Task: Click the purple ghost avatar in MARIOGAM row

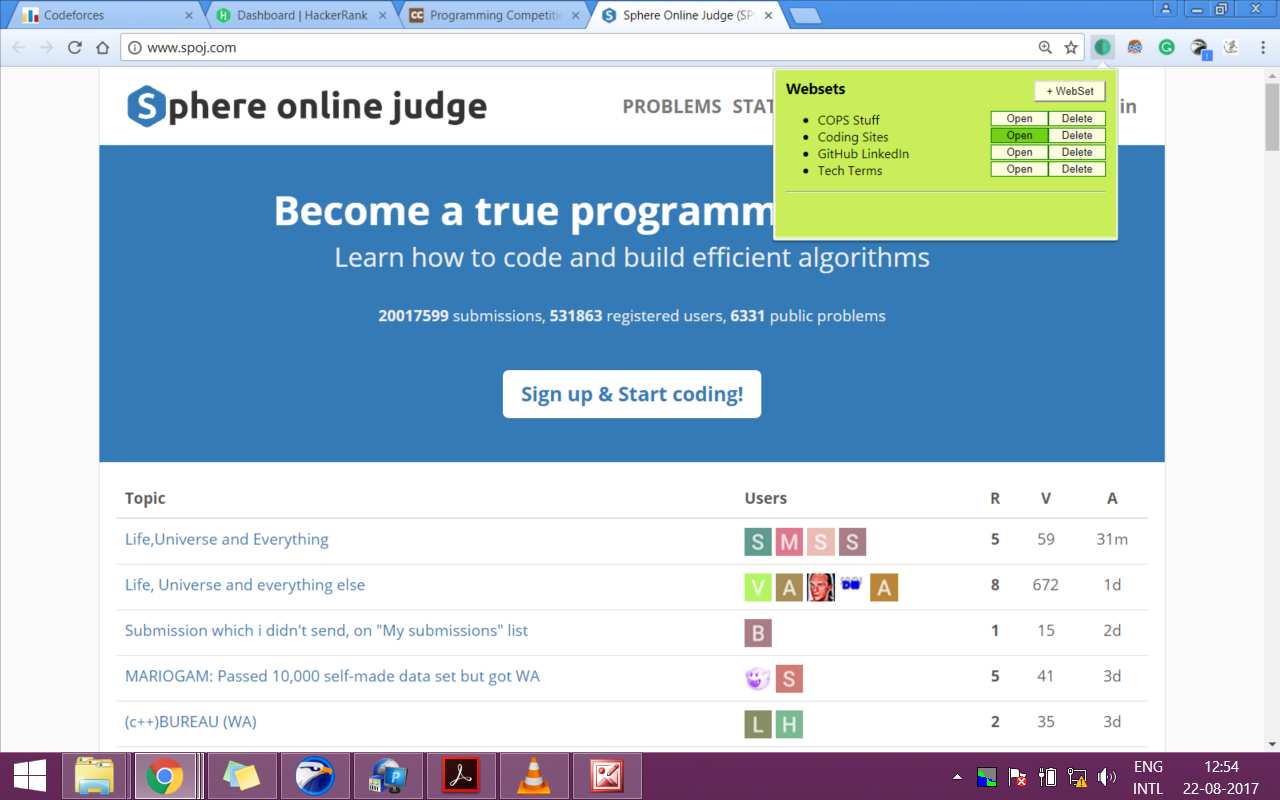Action: tap(758, 679)
